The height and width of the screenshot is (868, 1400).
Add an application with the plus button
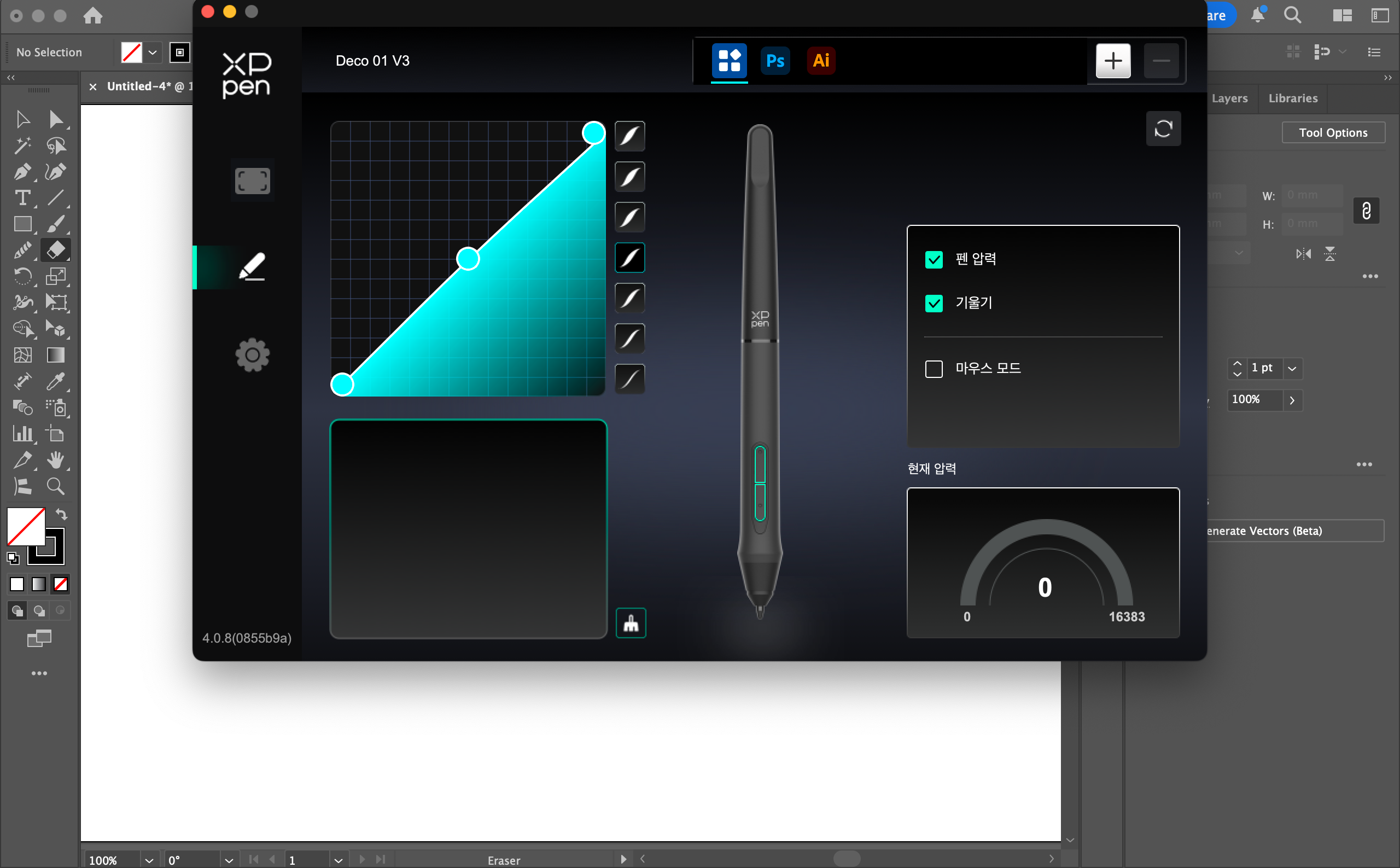pos(1113,60)
